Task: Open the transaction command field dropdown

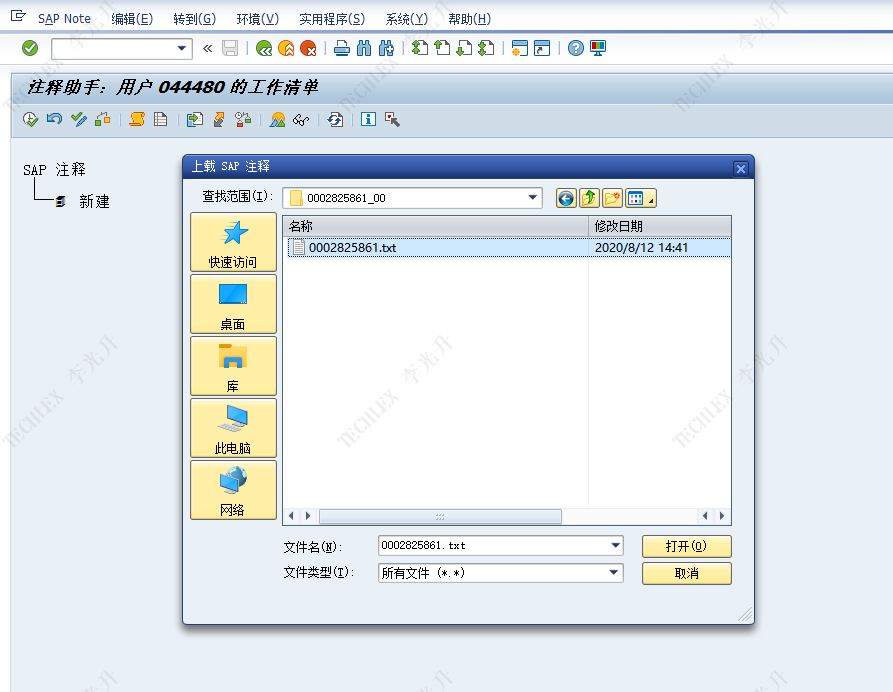Action: [182, 48]
